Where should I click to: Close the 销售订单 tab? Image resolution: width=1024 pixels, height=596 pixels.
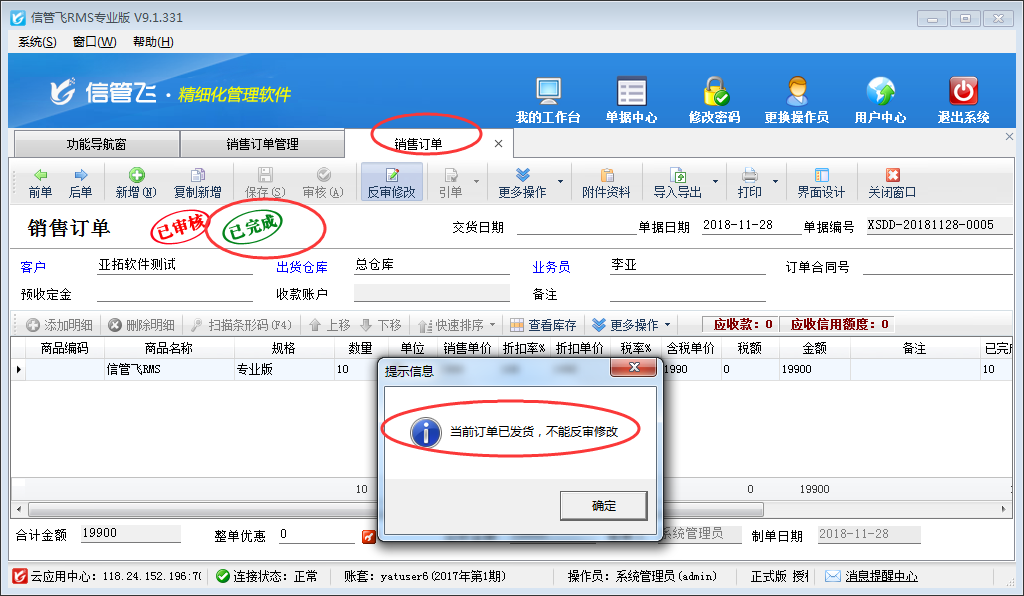click(x=498, y=144)
